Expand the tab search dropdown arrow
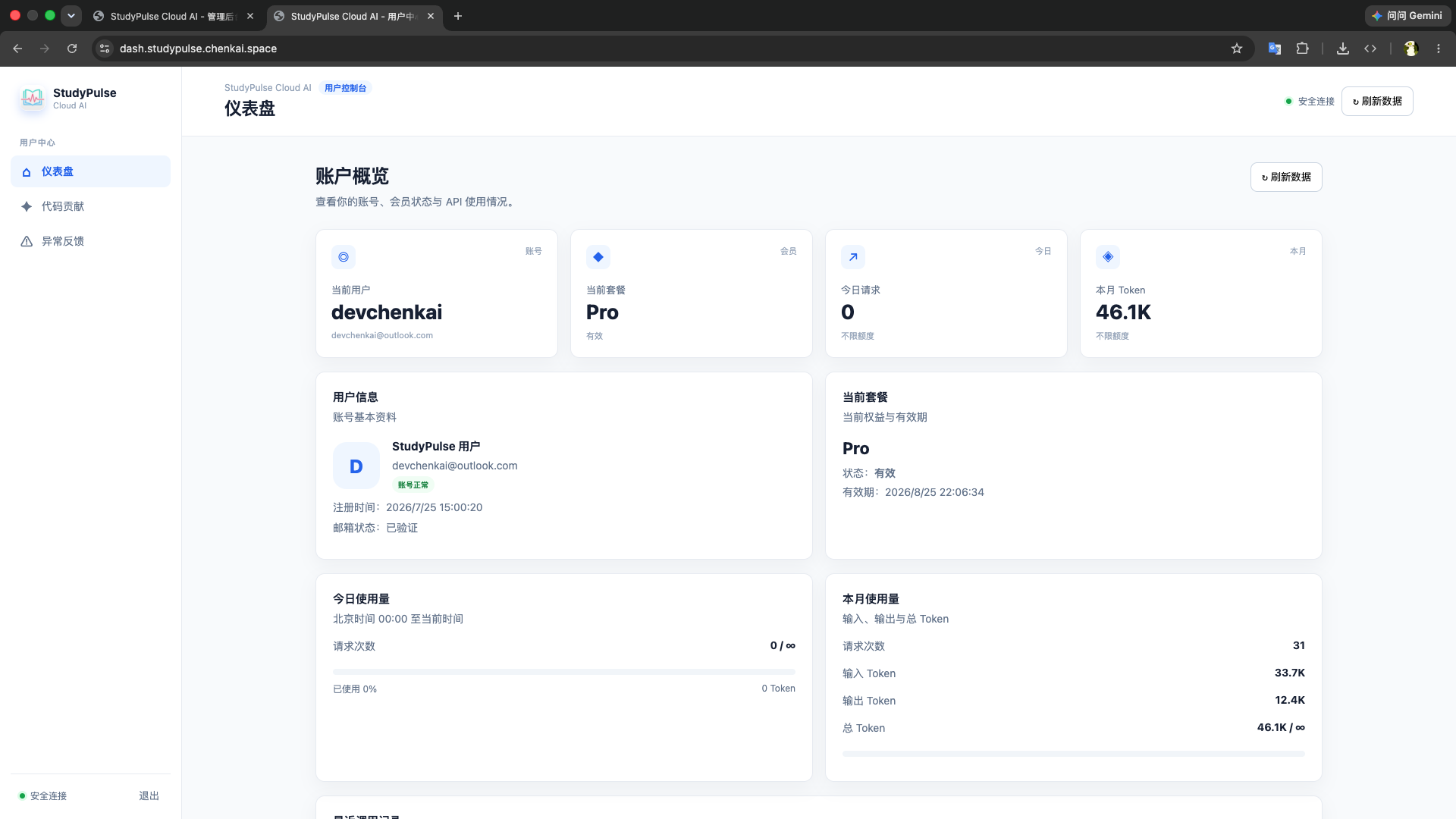Image resolution: width=1456 pixels, height=819 pixels. tap(71, 16)
